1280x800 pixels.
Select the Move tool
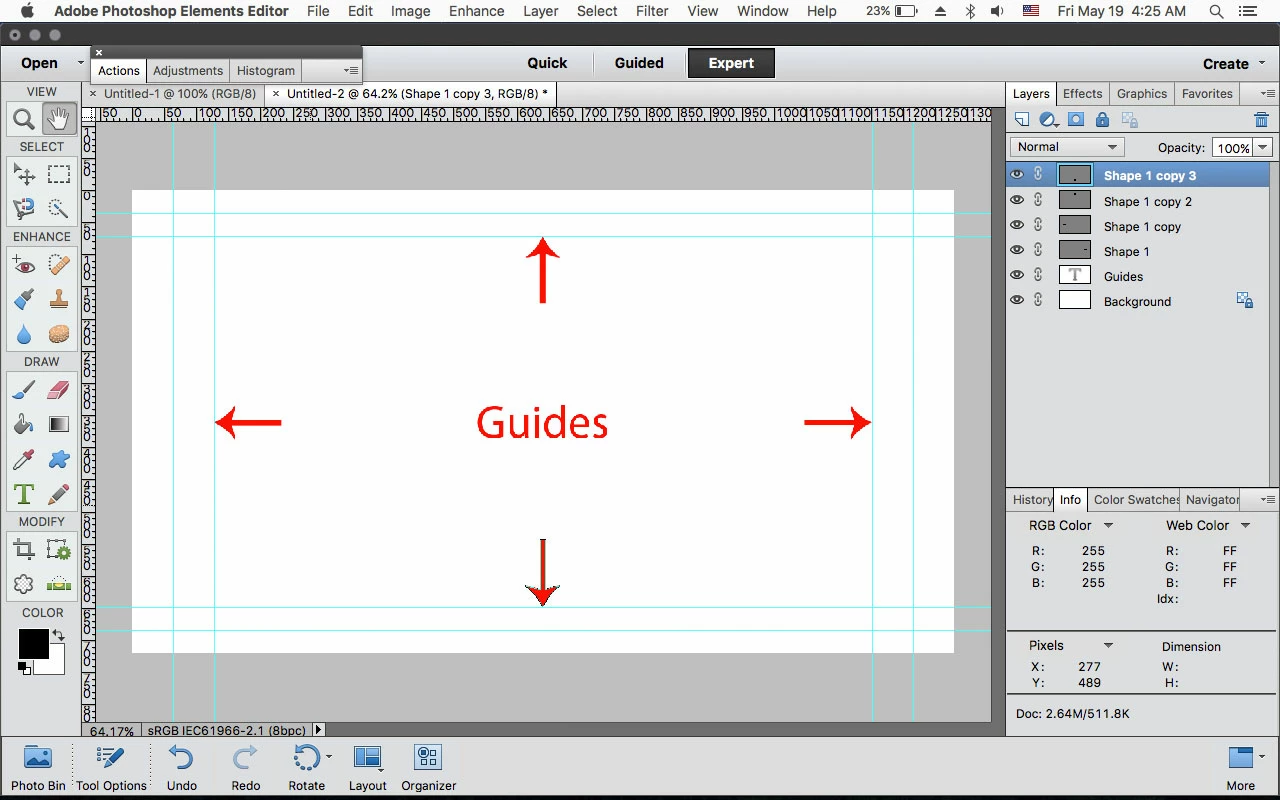(24, 174)
